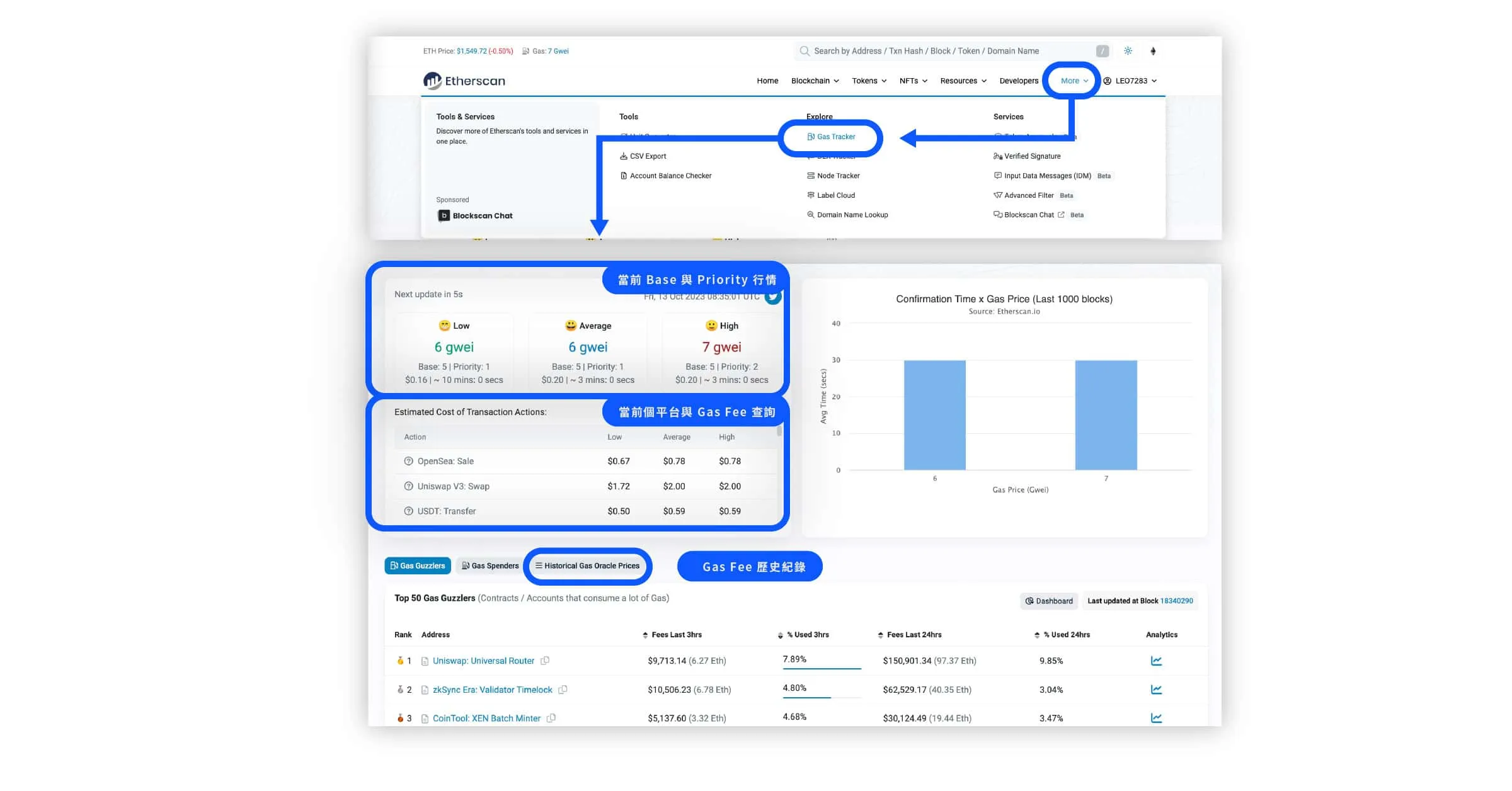Screen dimensions: 1512x791
Task: Go to Home in navigation bar
Action: pos(767,81)
